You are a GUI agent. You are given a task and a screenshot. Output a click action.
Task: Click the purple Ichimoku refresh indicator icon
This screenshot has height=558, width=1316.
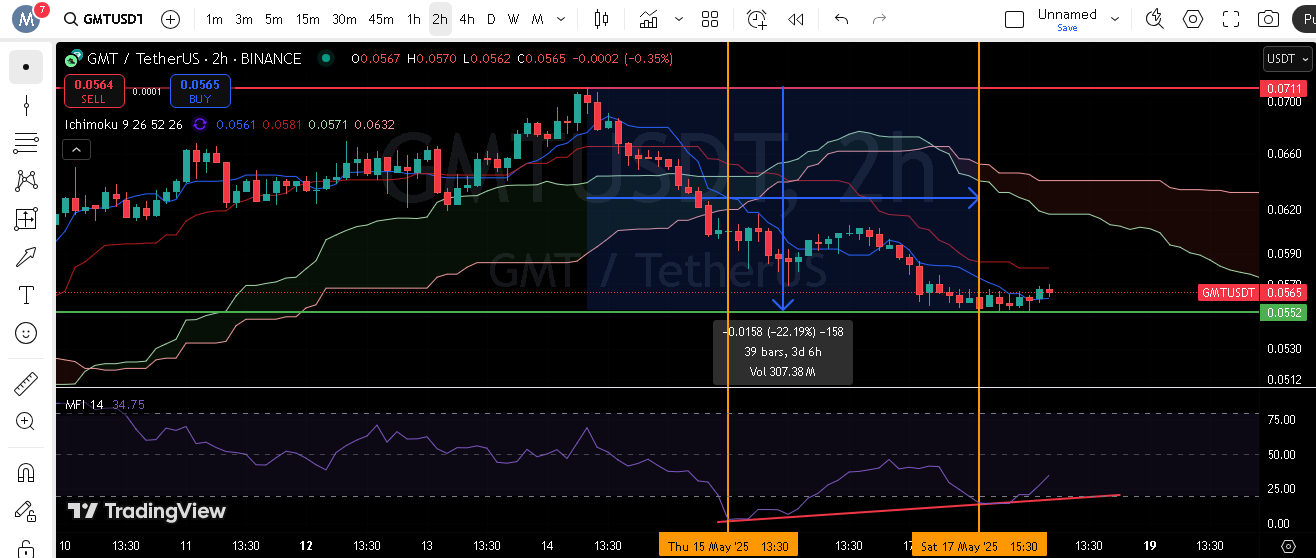(x=199, y=125)
